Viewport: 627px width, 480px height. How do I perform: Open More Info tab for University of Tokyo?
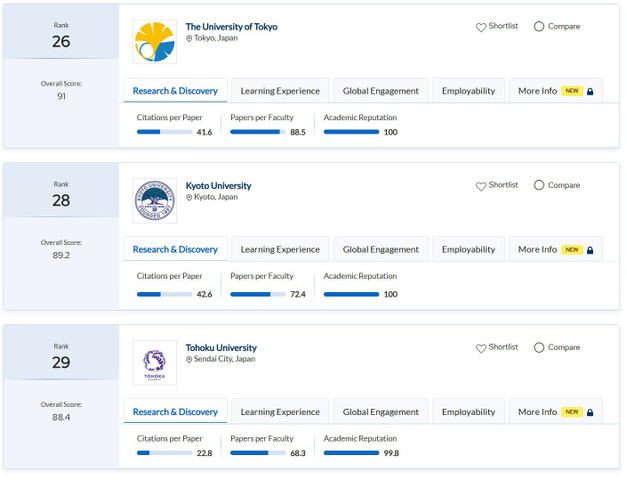[x=554, y=91]
